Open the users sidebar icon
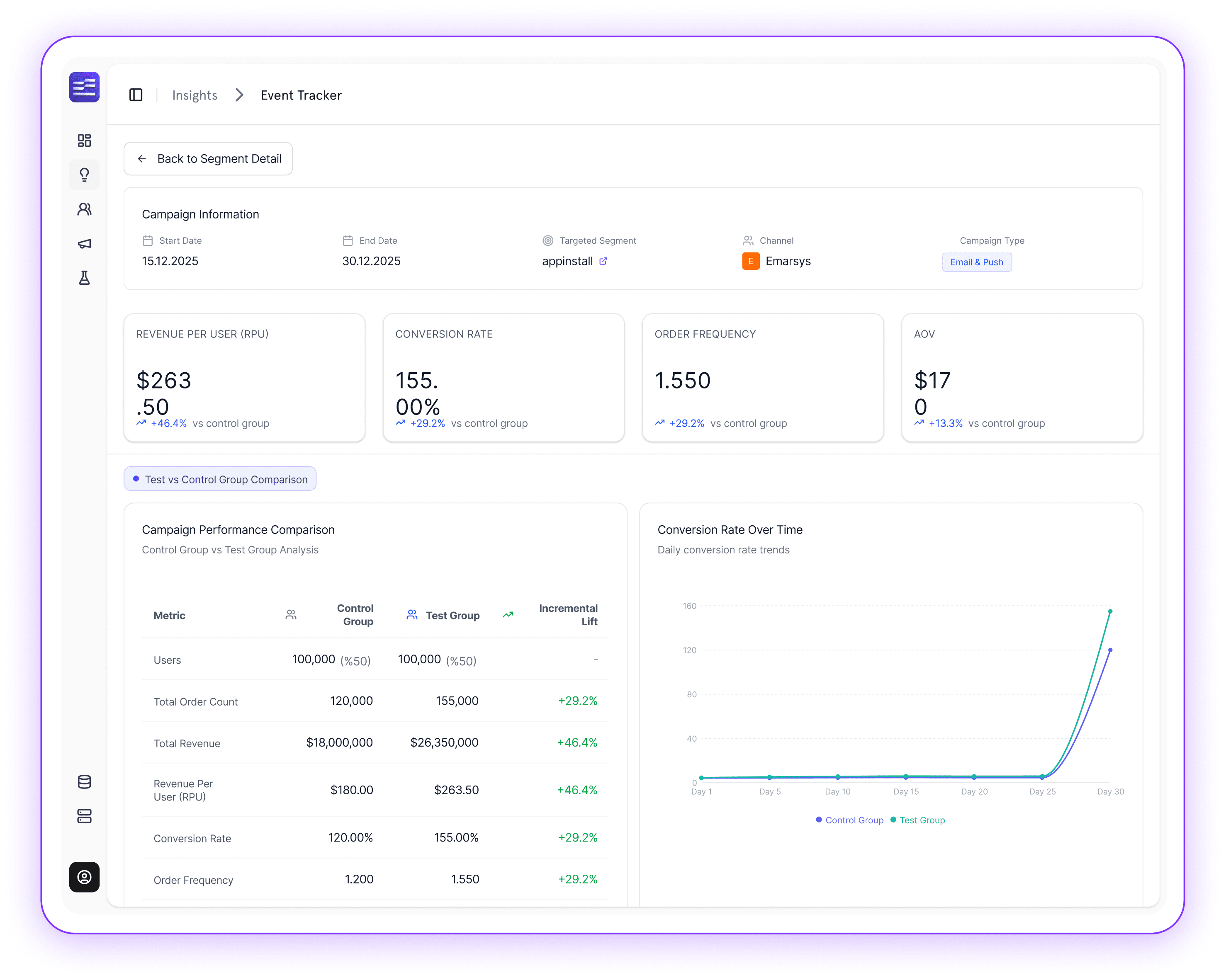This screenshot has height=980, width=1226. click(x=84, y=209)
